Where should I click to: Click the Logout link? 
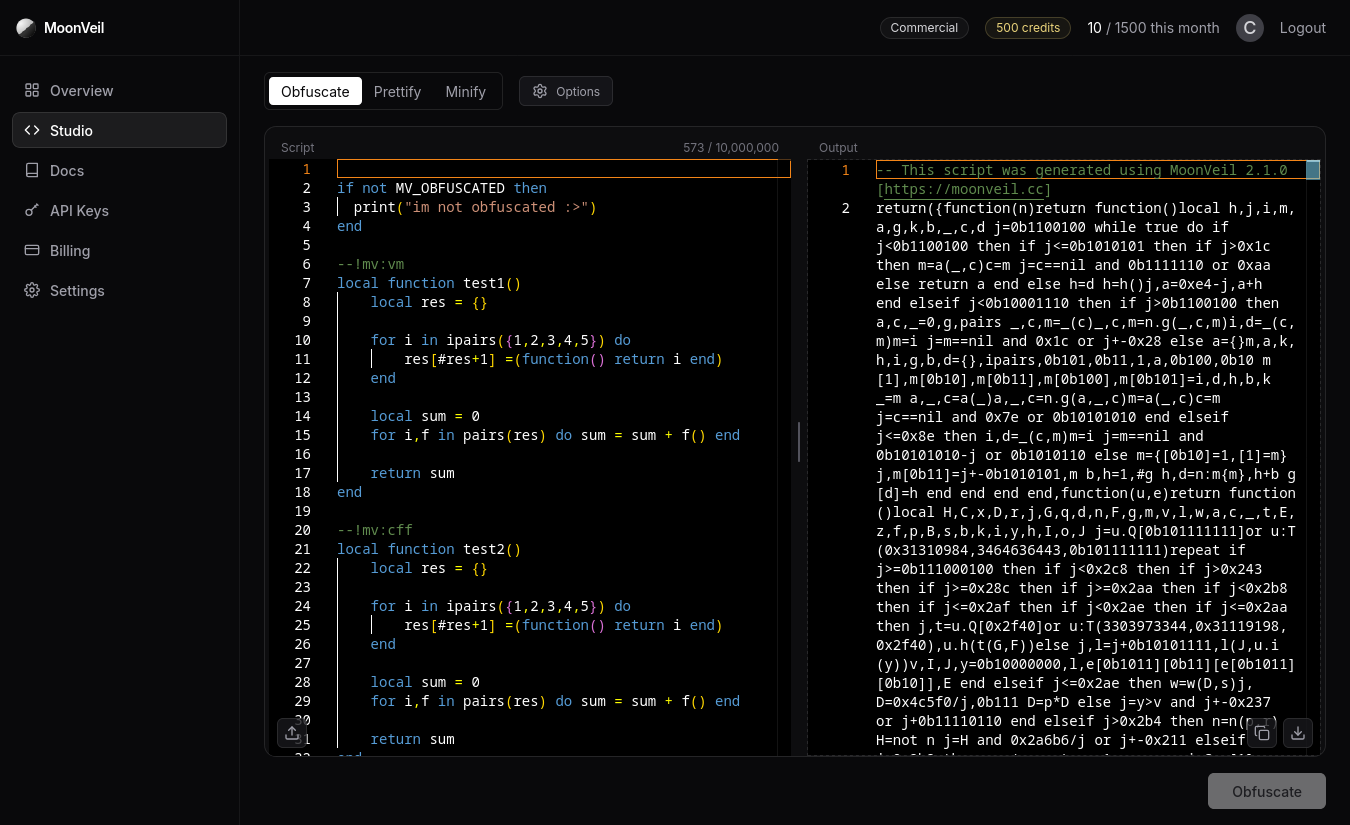click(1303, 28)
